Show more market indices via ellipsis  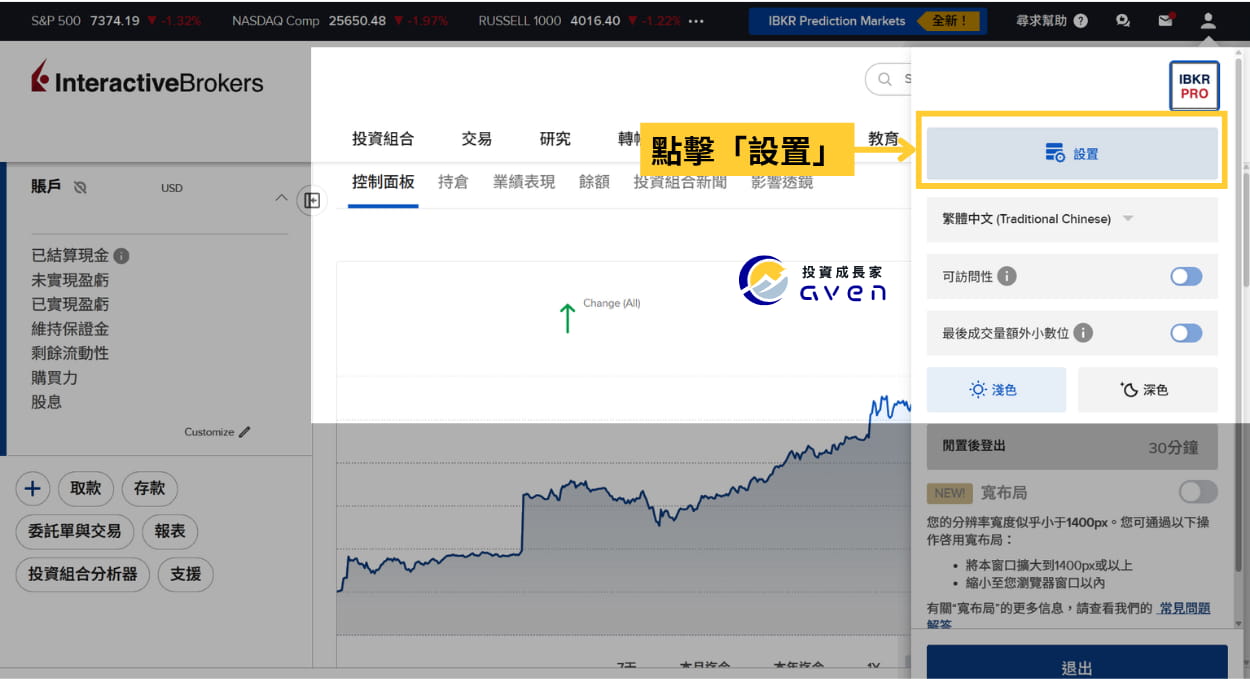click(x=697, y=20)
